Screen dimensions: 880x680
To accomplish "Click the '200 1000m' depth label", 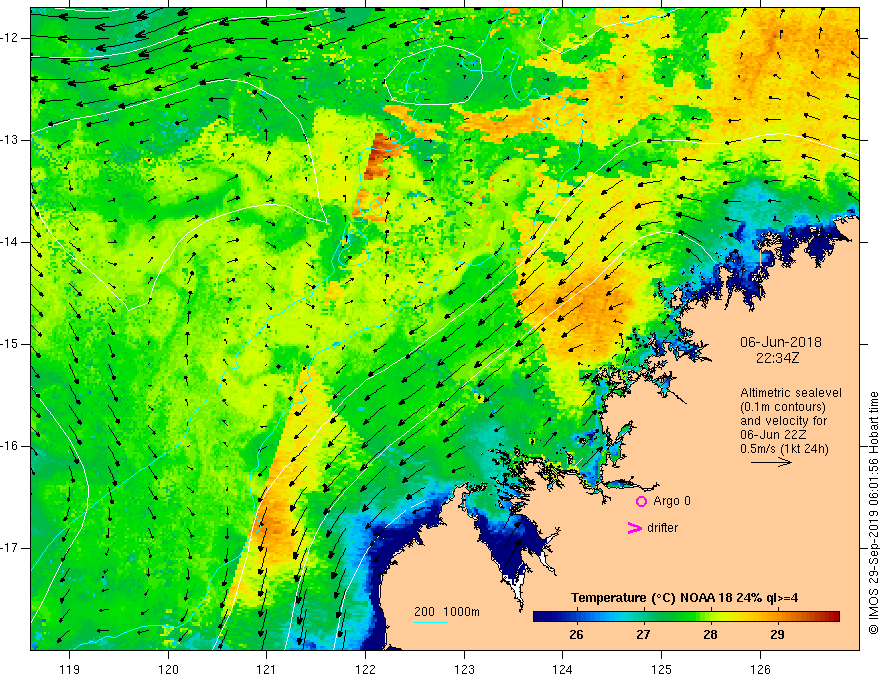I will click(447, 612).
